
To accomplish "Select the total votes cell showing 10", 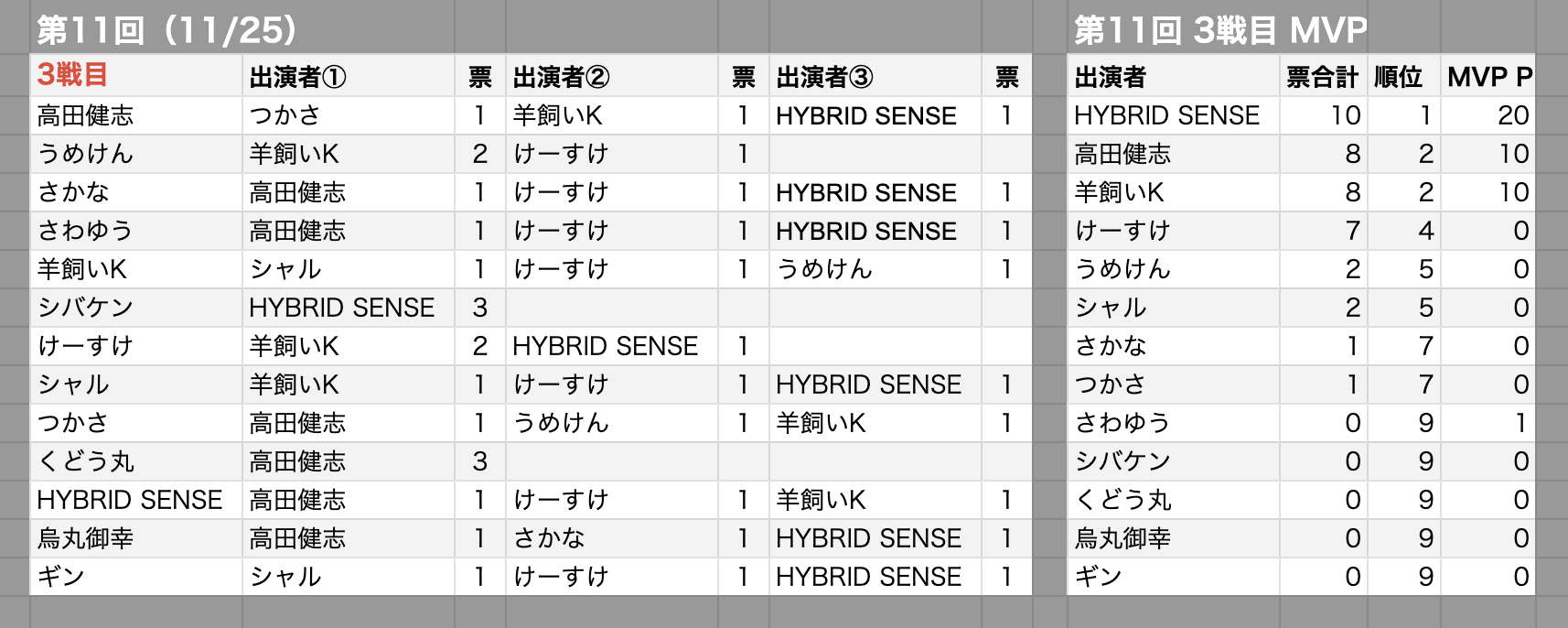I will click(1345, 115).
